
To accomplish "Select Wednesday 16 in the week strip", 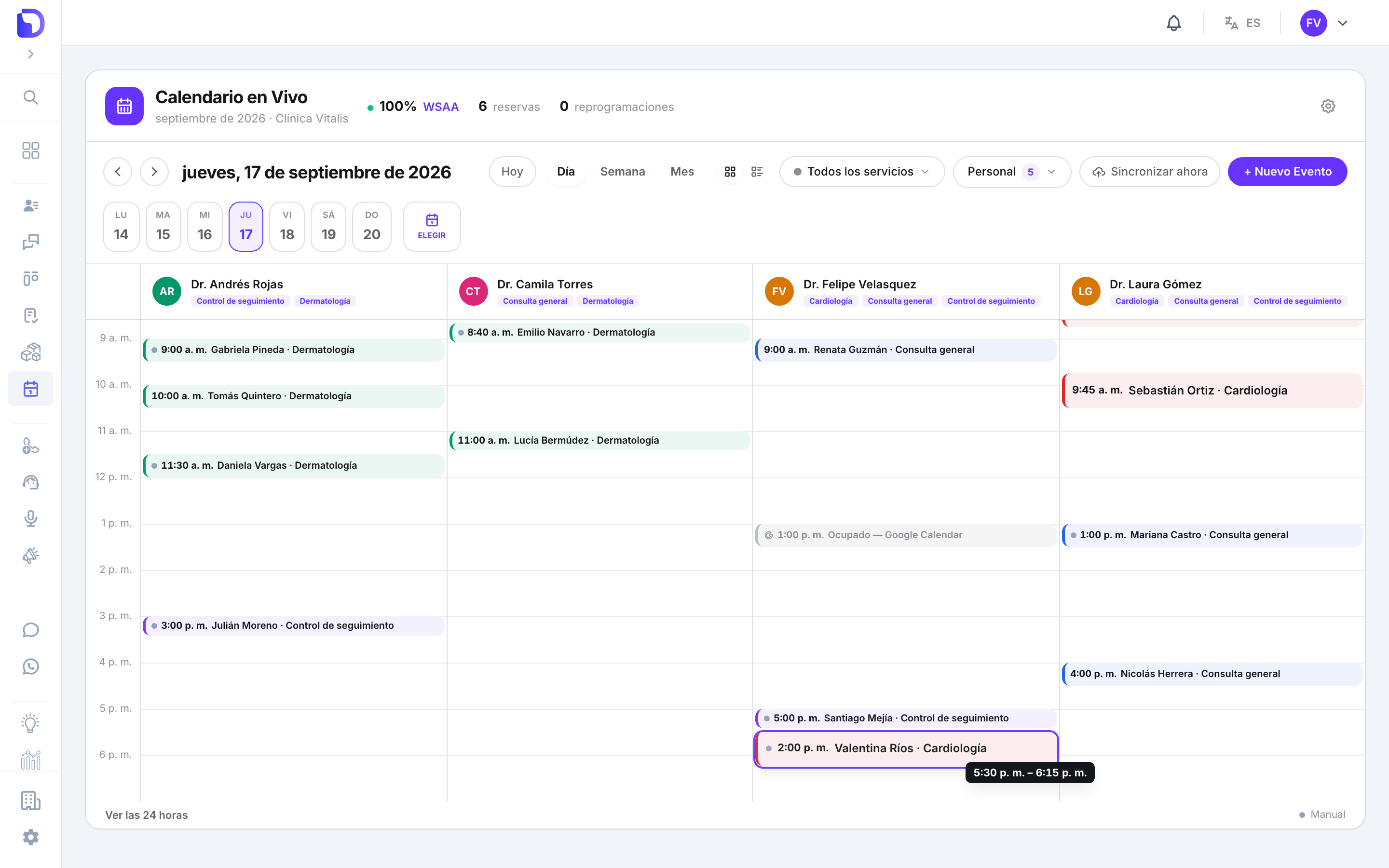I will pos(205,226).
